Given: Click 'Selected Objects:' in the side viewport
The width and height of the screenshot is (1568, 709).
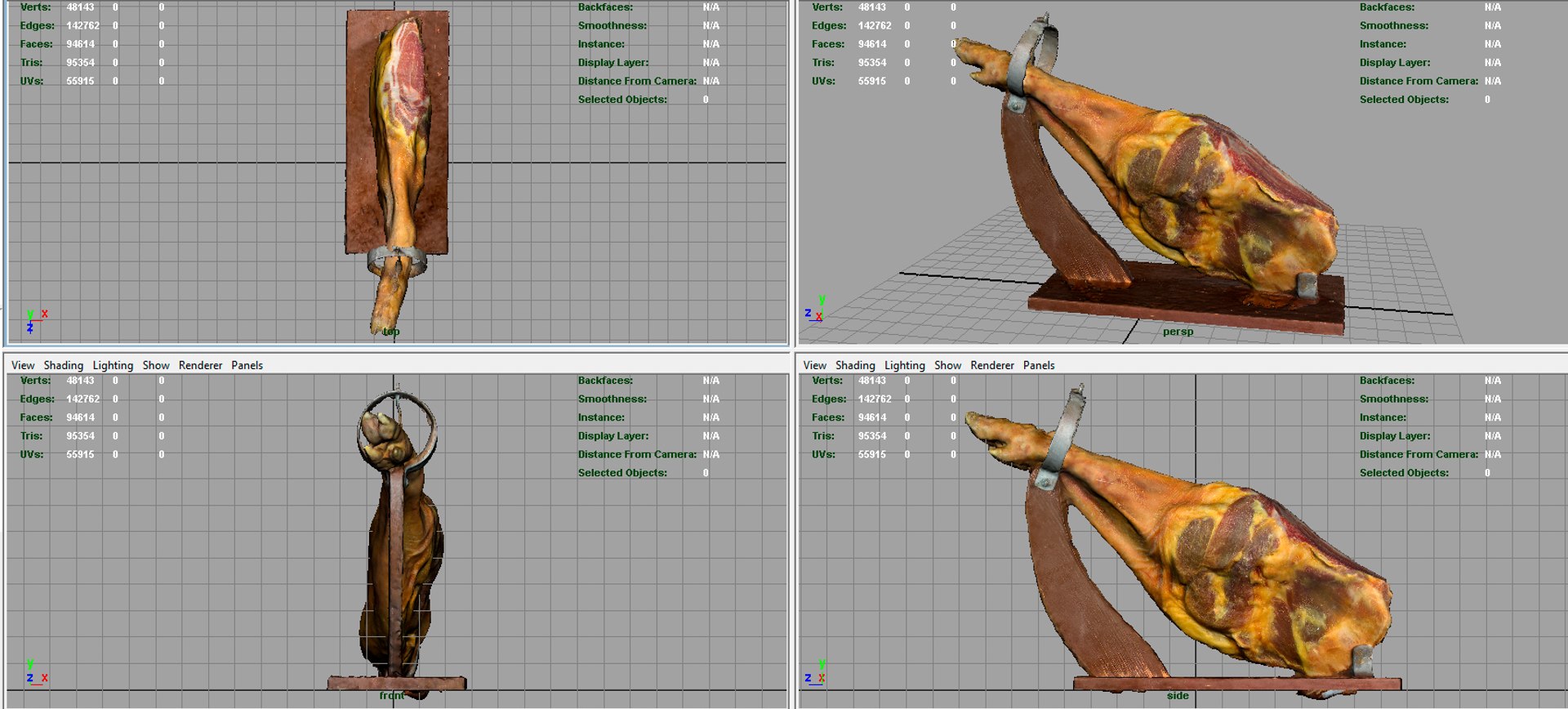Looking at the screenshot, I should (x=1405, y=473).
